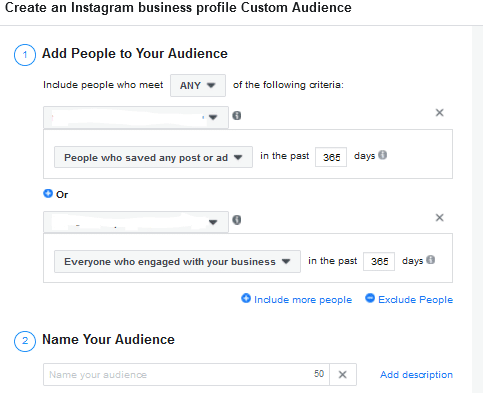The height and width of the screenshot is (393, 483).
Task: Click the 'Or' label text
Action: [62, 195]
